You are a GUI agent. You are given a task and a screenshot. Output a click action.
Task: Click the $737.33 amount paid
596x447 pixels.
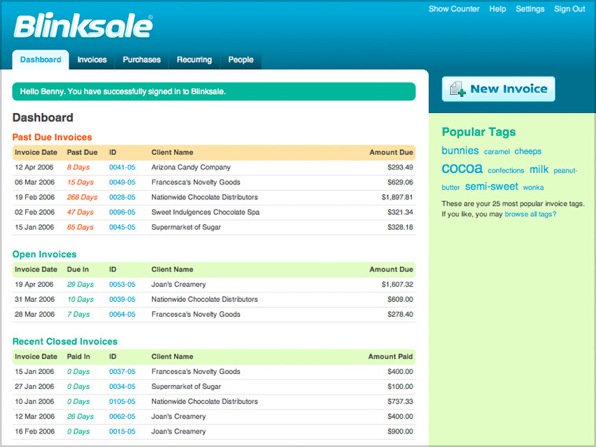point(400,401)
